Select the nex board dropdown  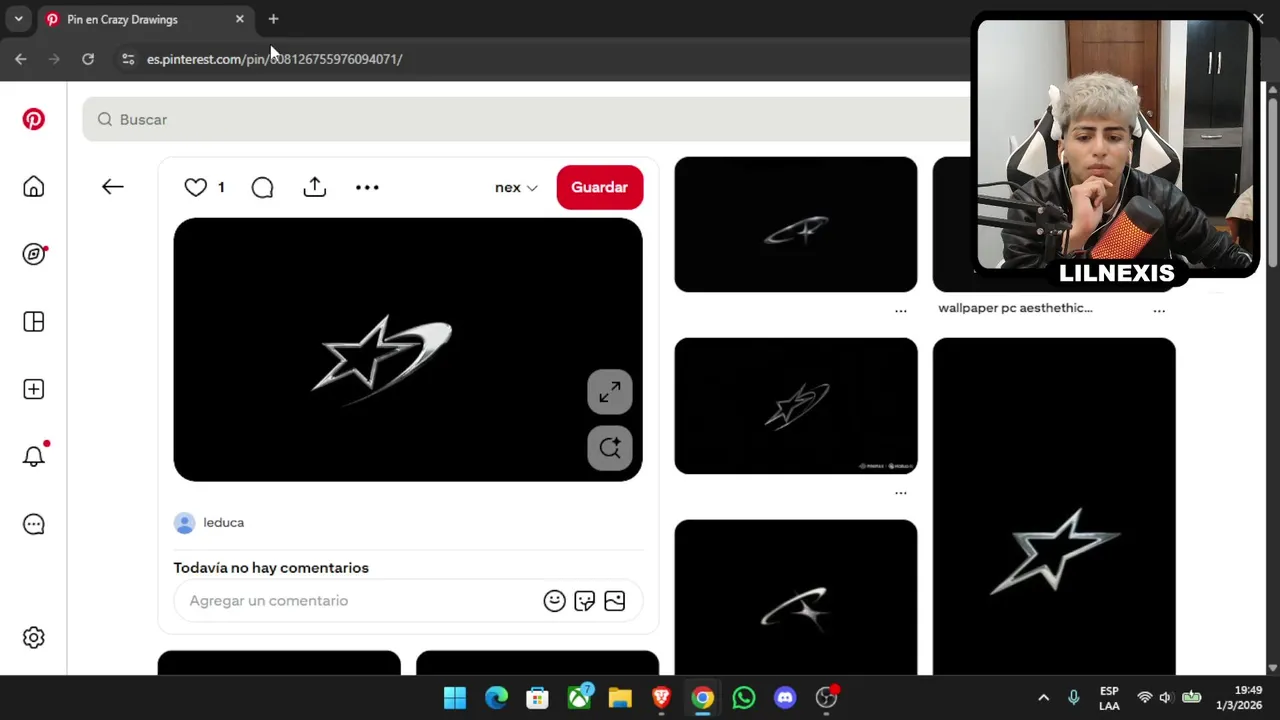516,187
